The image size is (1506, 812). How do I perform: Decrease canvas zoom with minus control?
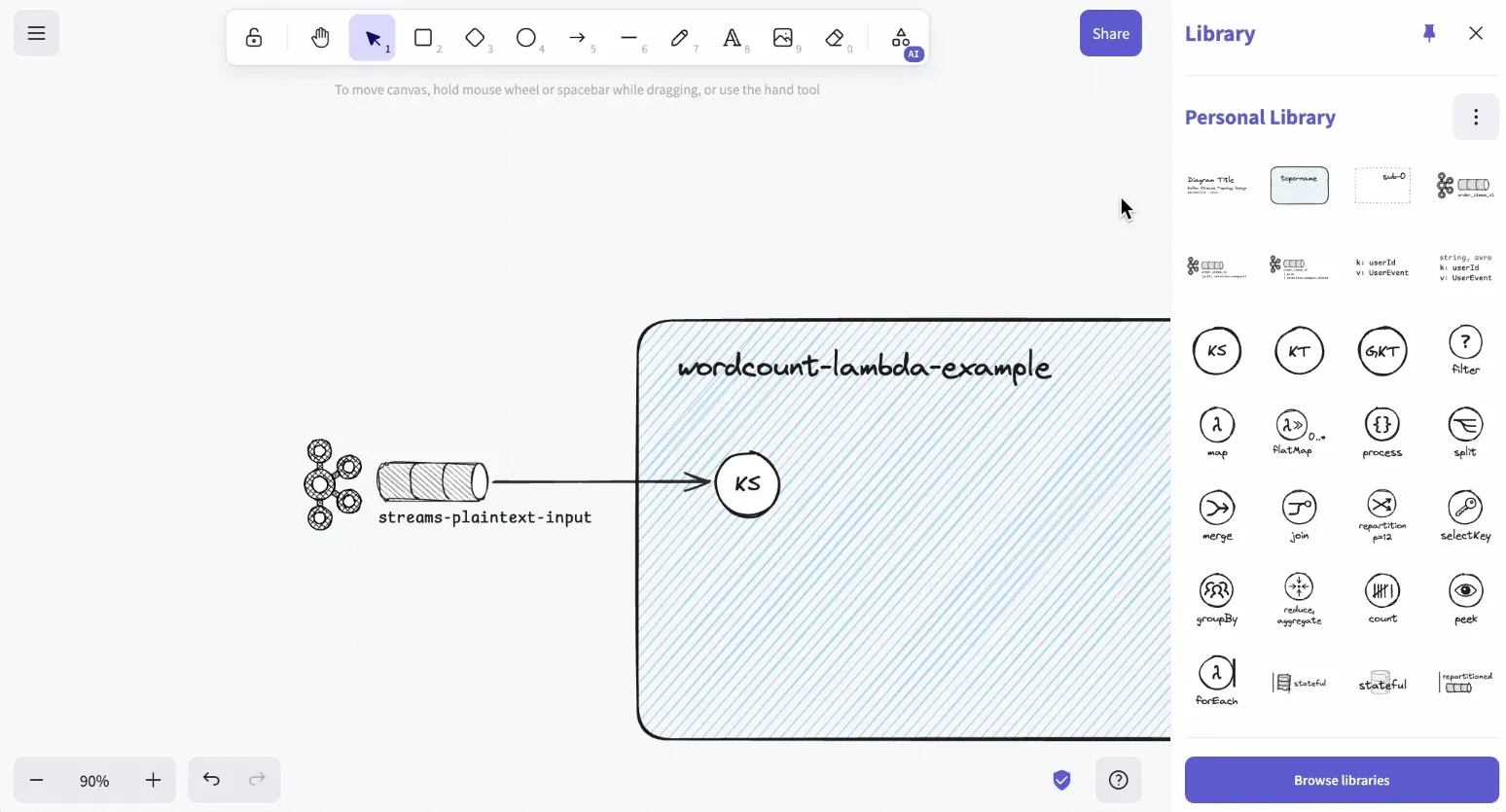point(37,780)
